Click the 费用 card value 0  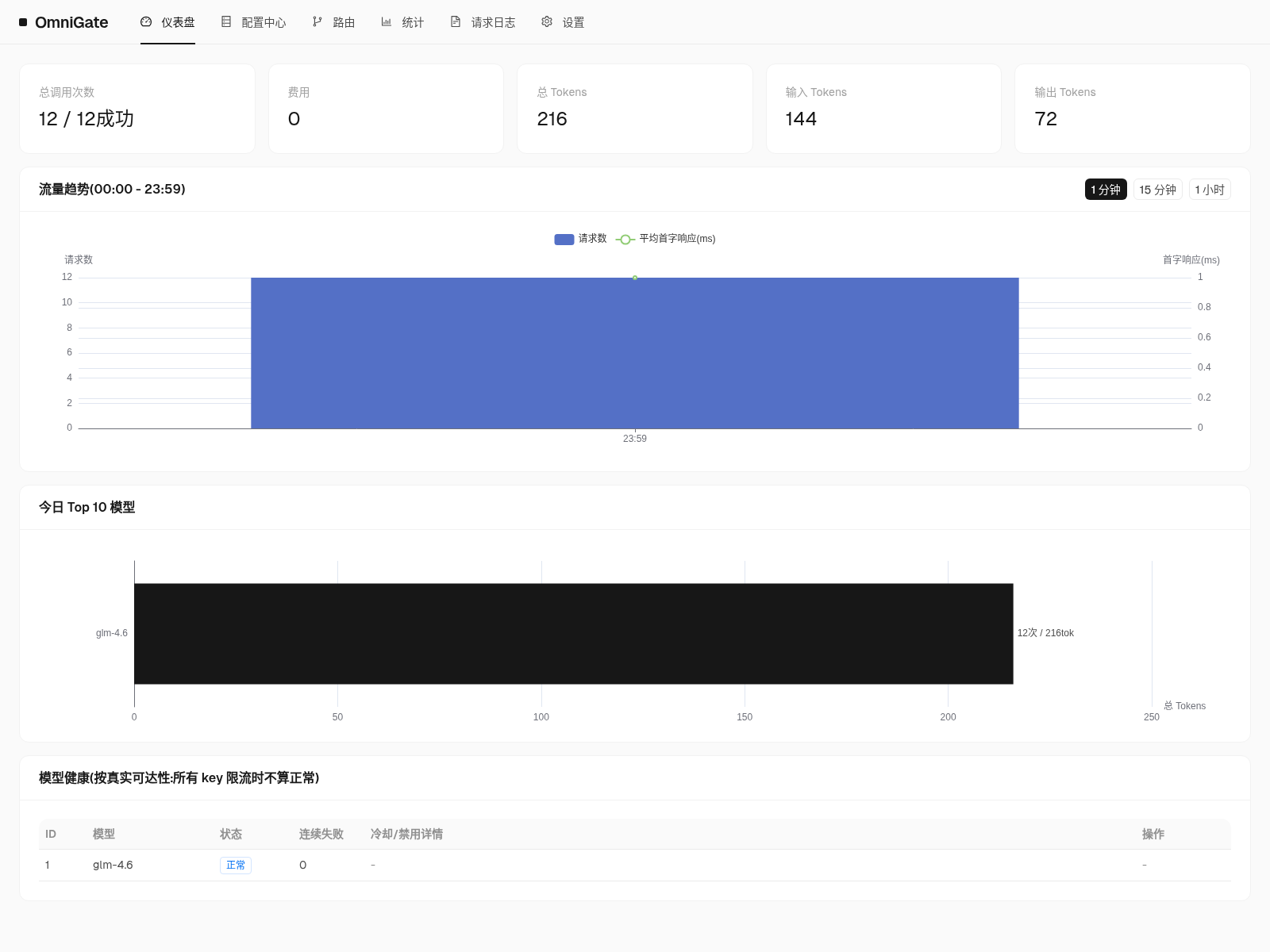click(294, 119)
